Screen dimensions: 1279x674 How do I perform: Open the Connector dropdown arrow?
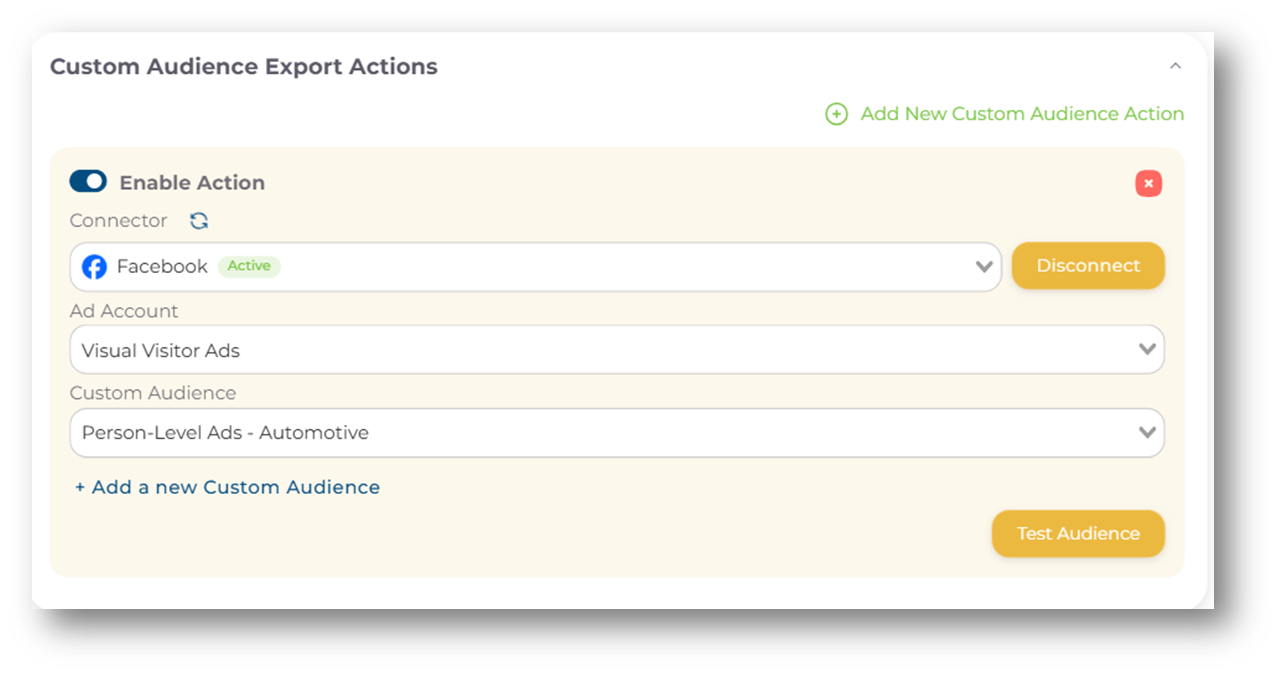[x=984, y=267]
